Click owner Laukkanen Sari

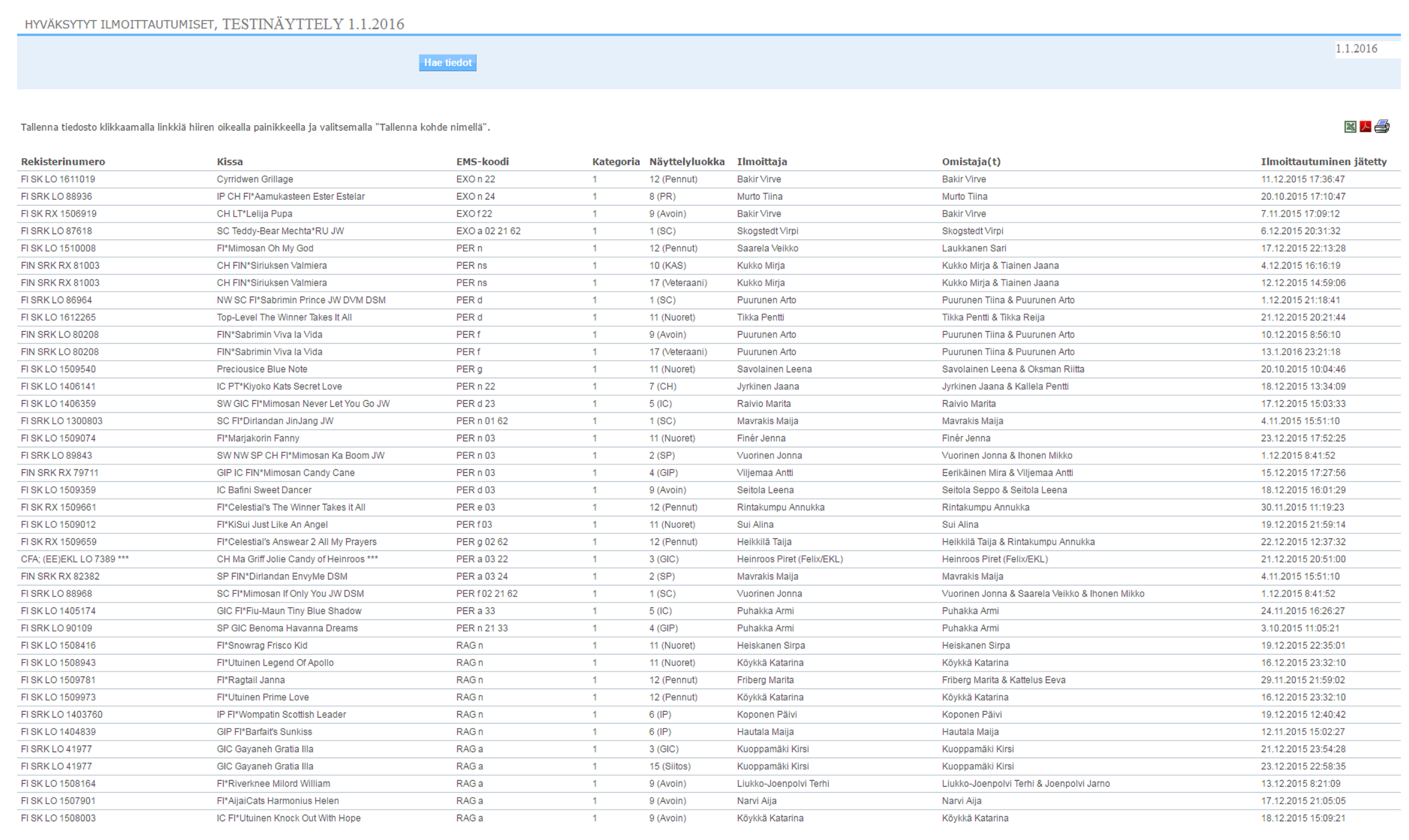(x=974, y=248)
